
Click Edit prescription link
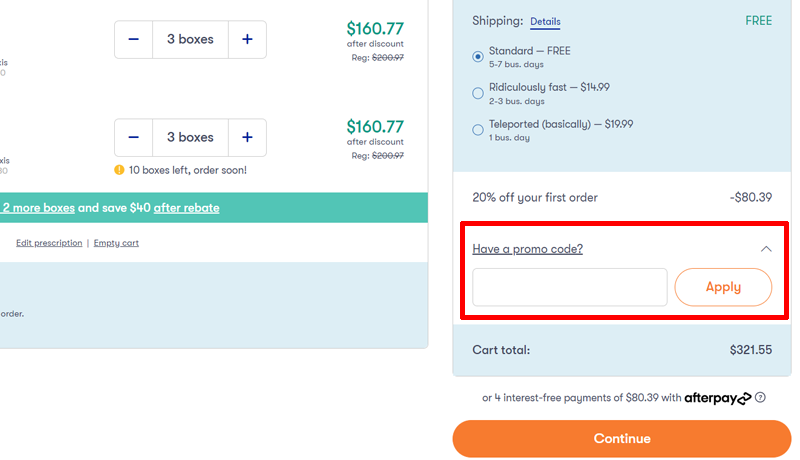click(49, 243)
